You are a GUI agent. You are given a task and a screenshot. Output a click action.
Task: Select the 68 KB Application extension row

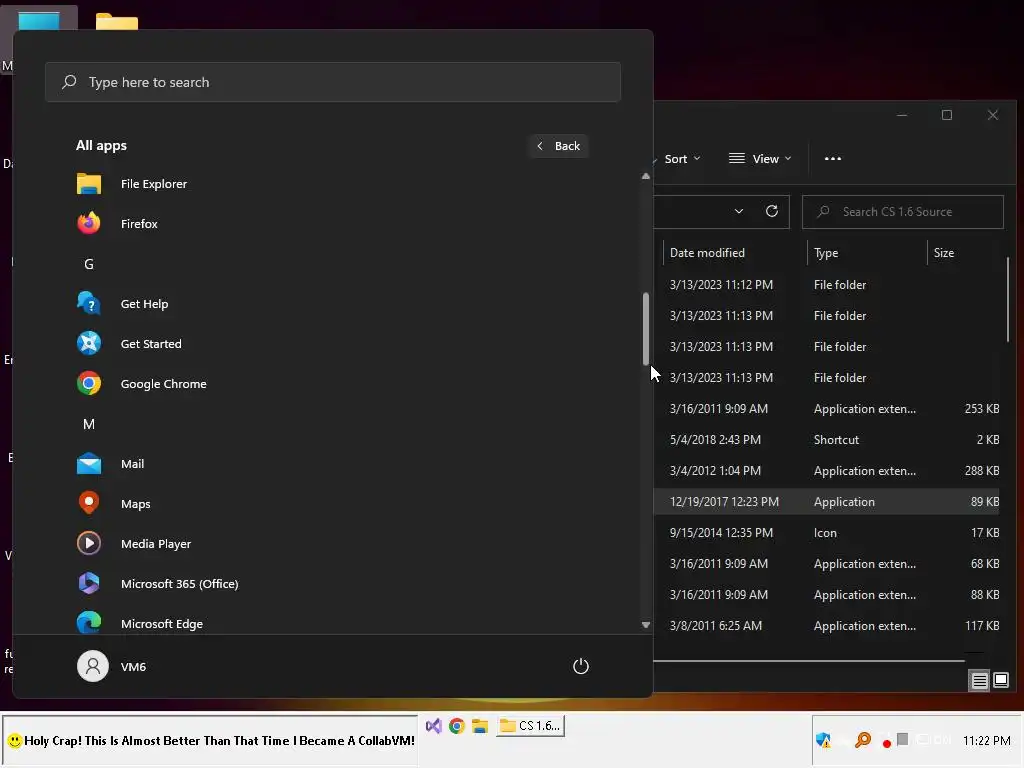pos(827,564)
